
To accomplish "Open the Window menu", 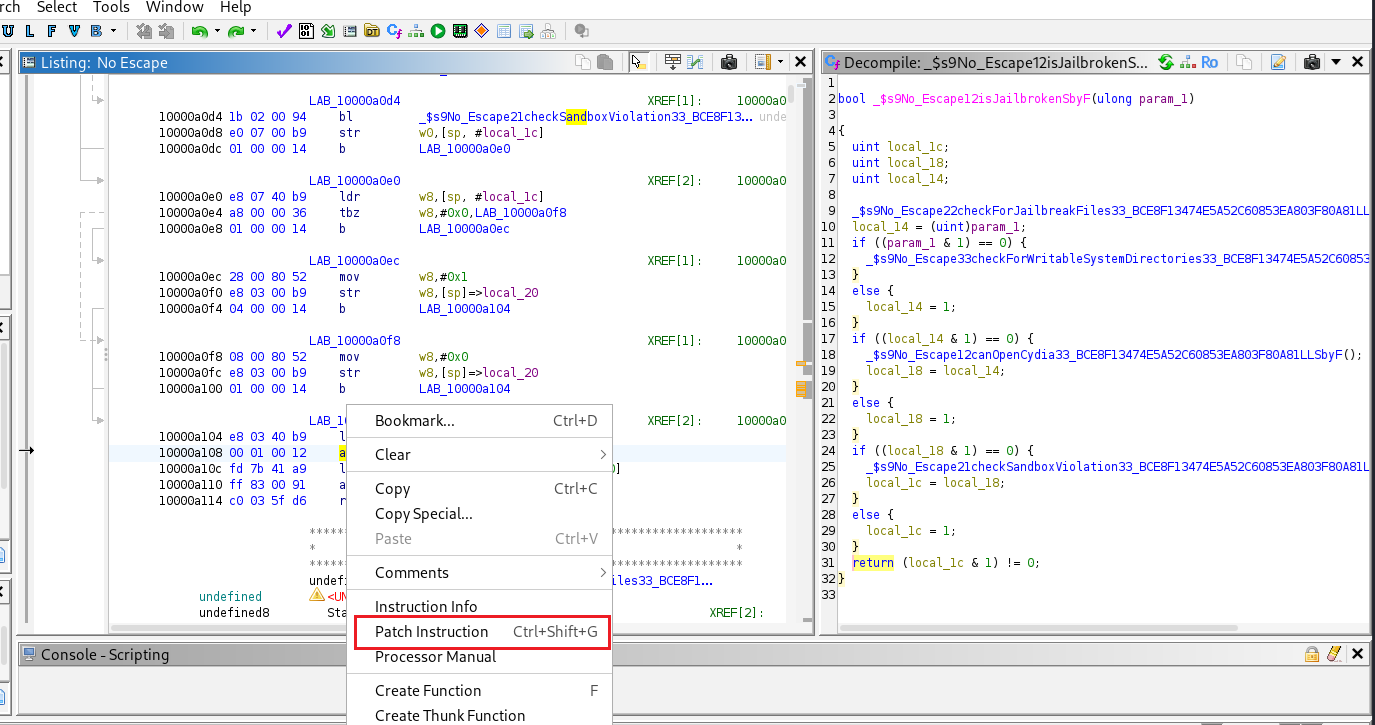I will (174, 7).
